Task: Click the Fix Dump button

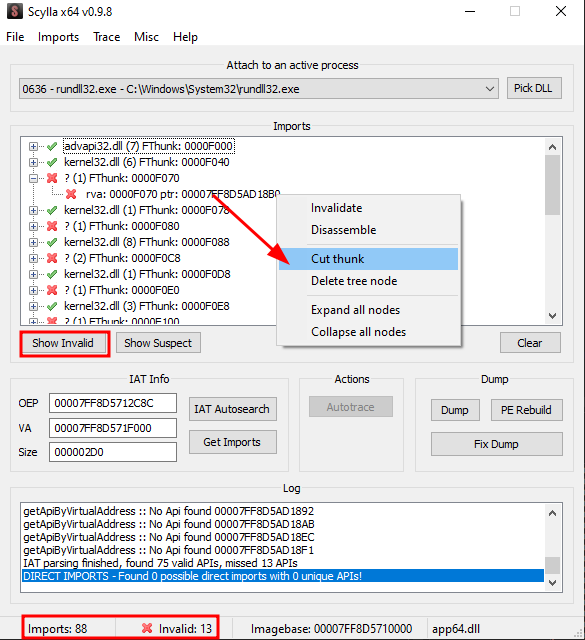Action: [x=496, y=444]
